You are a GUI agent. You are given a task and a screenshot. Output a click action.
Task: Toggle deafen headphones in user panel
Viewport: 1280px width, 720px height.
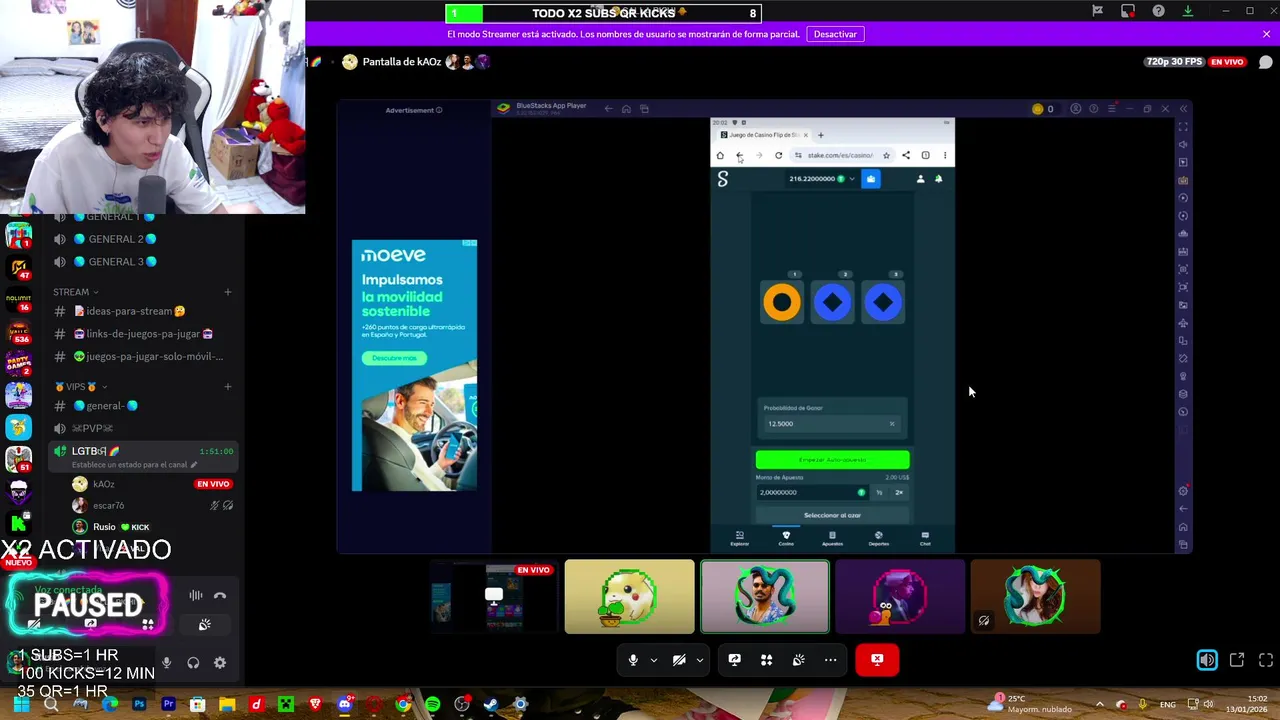click(x=193, y=663)
